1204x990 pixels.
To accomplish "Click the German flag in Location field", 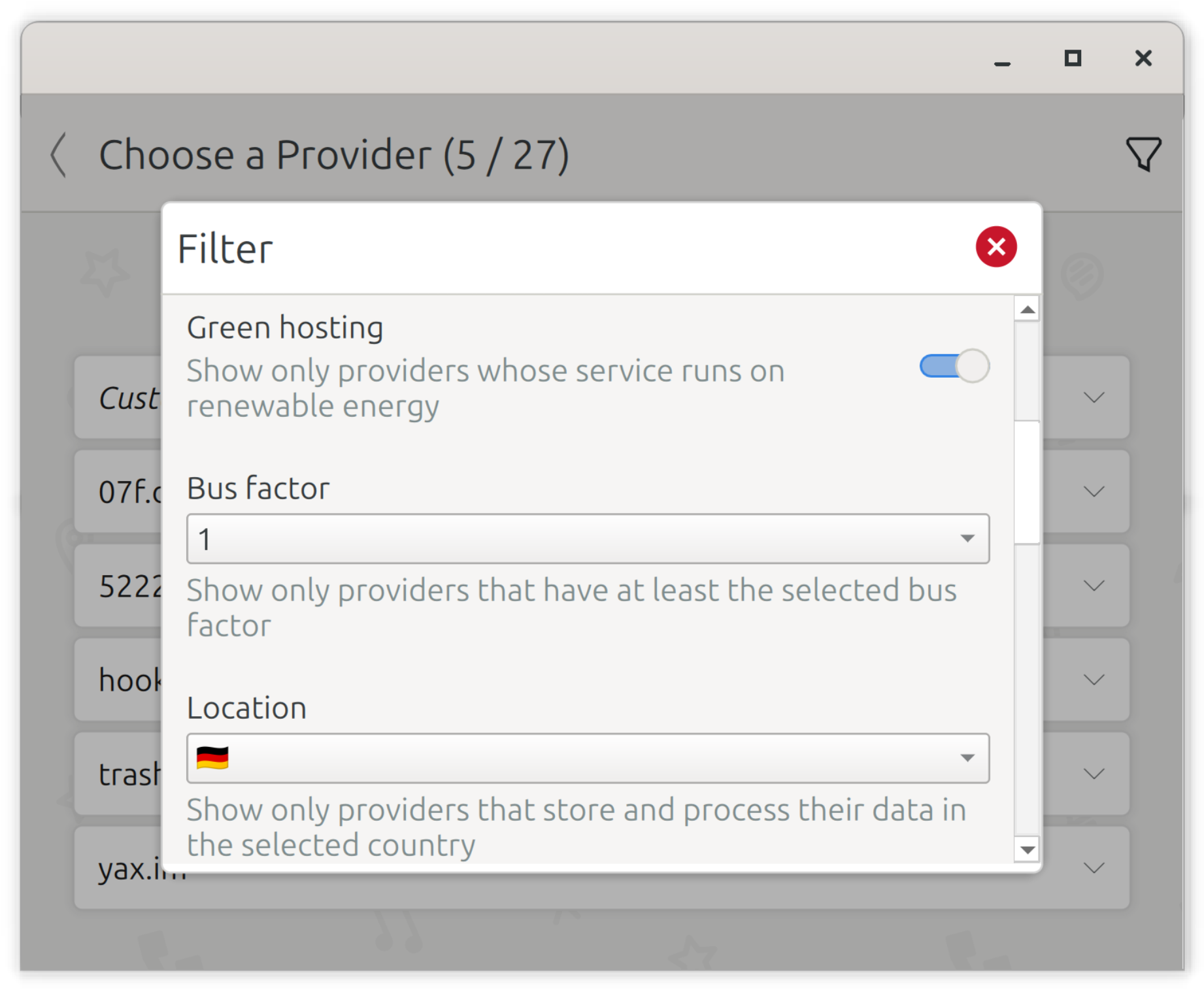I will click(212, 758).
